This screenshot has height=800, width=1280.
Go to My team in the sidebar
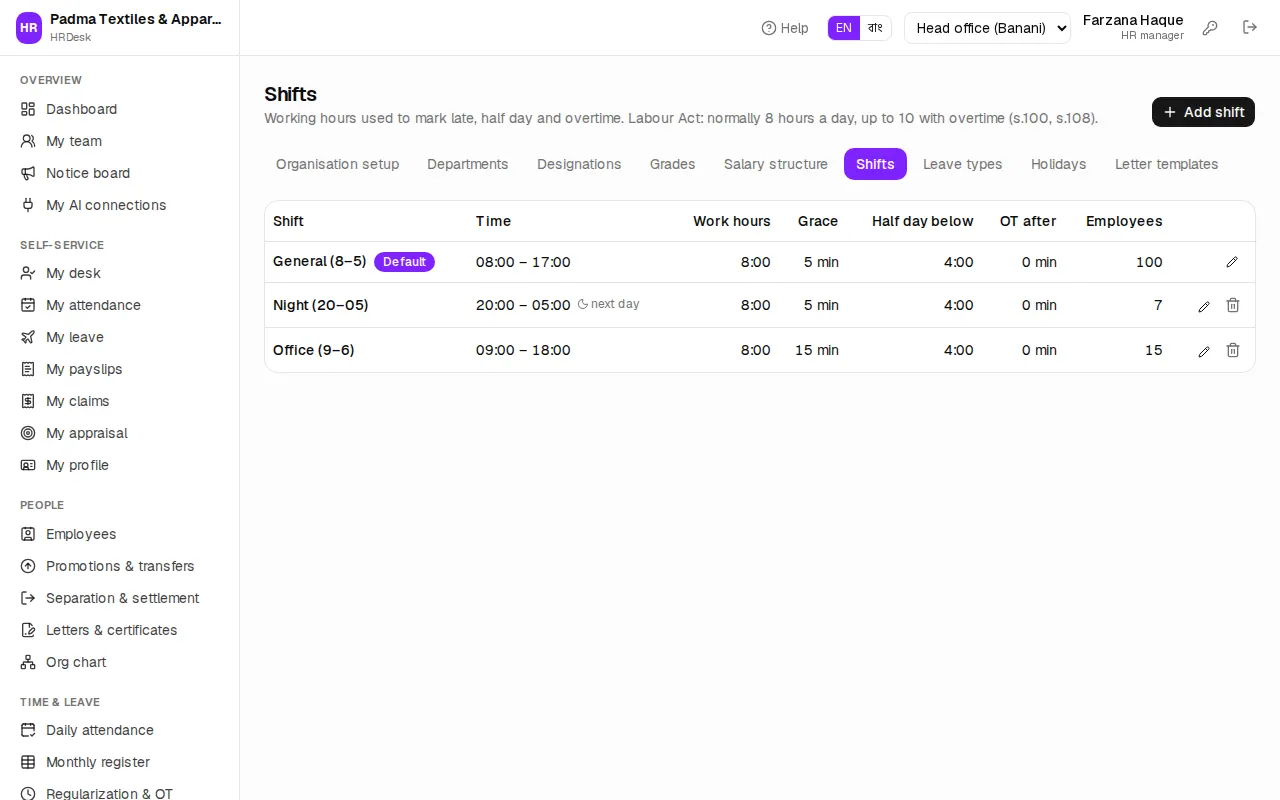coord(120,141)
